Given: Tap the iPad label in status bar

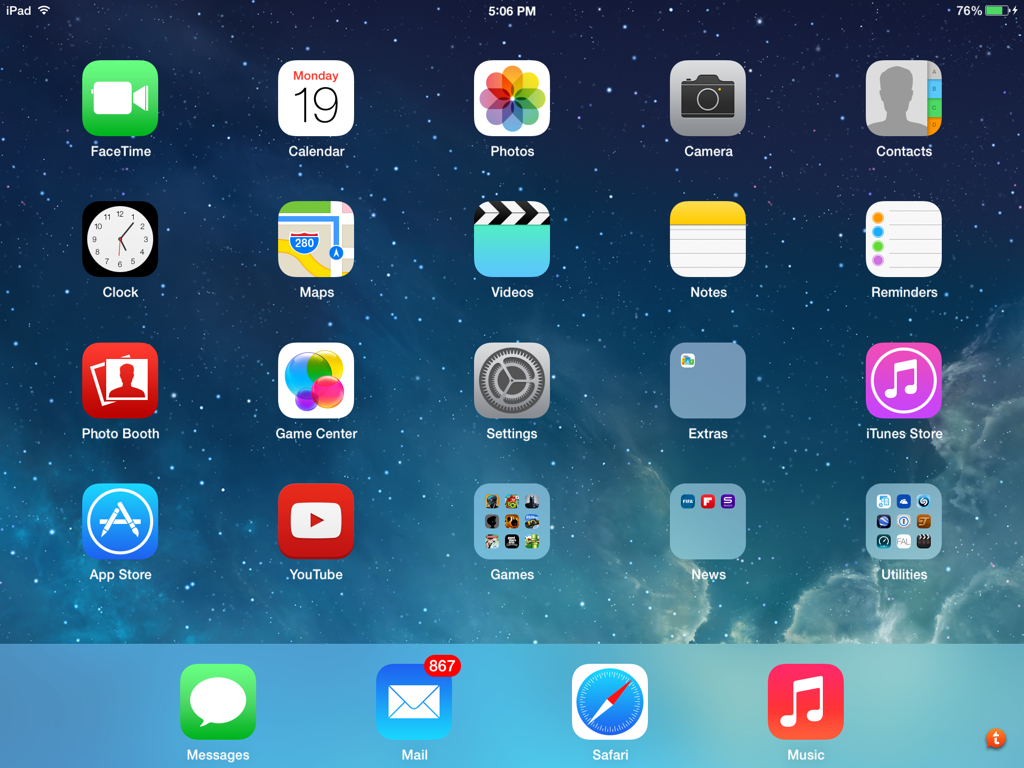Looking at the screenshot, I should pos(18,10).
